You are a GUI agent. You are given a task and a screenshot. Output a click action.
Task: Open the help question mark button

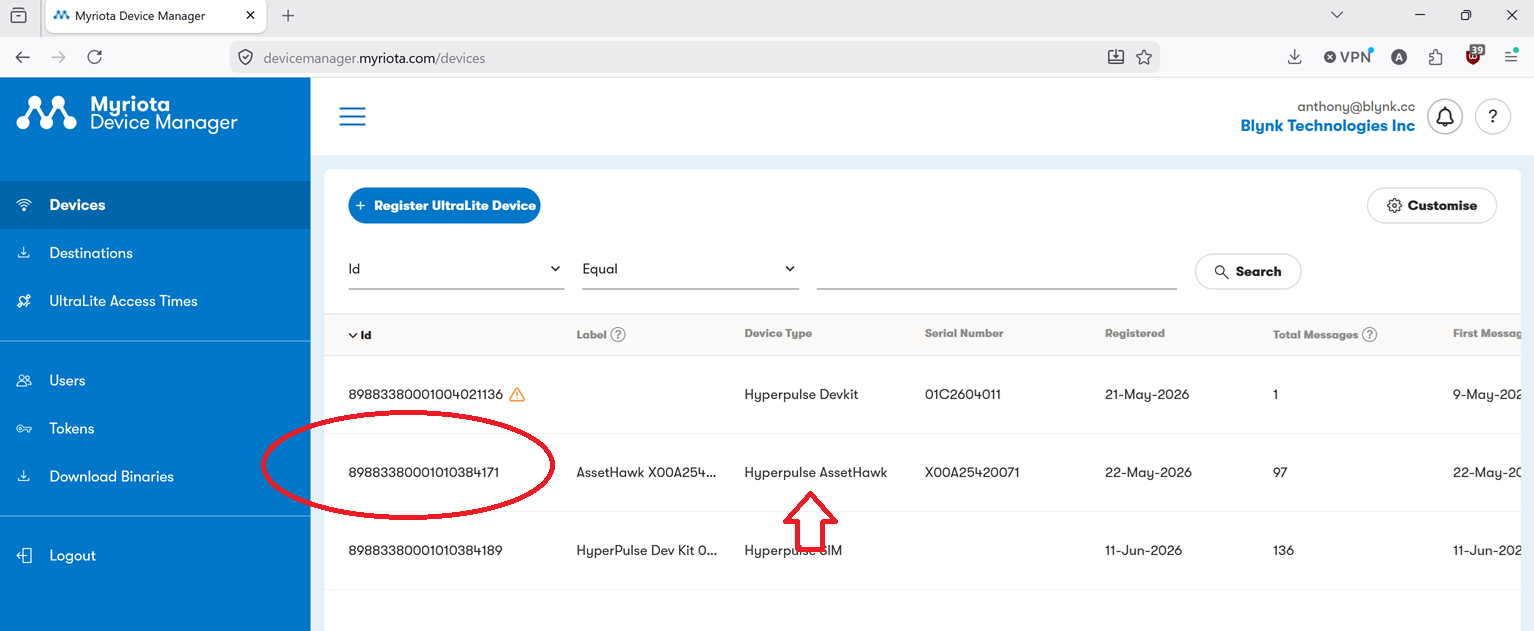(x=1493, y=117)
